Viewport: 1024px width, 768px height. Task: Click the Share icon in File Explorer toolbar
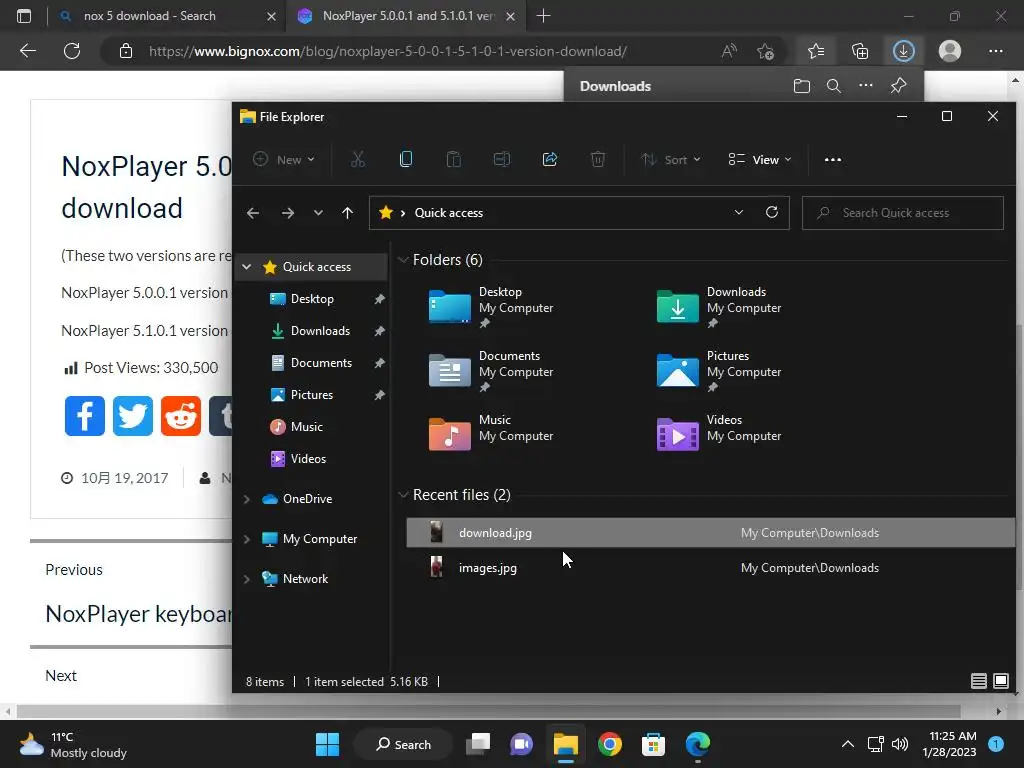pyautogui.click(x=550, y=159)
